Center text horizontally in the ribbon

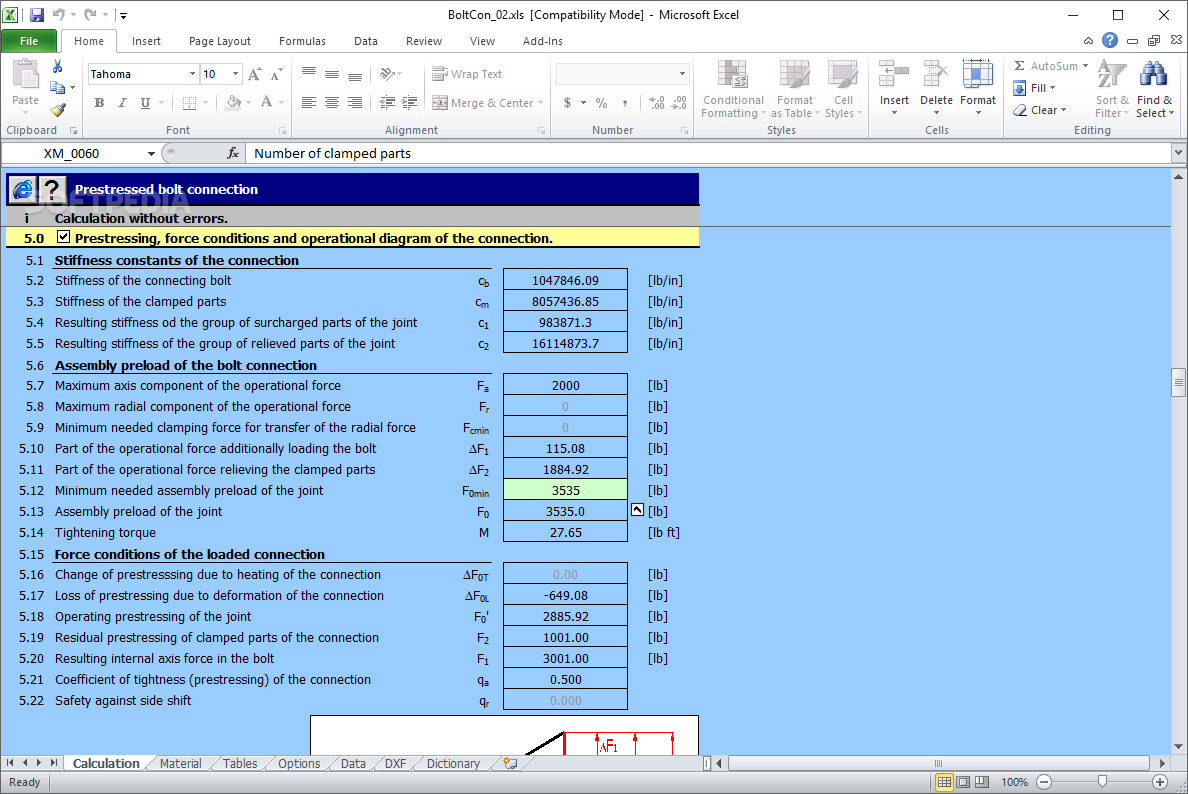[x=332, y=102]
